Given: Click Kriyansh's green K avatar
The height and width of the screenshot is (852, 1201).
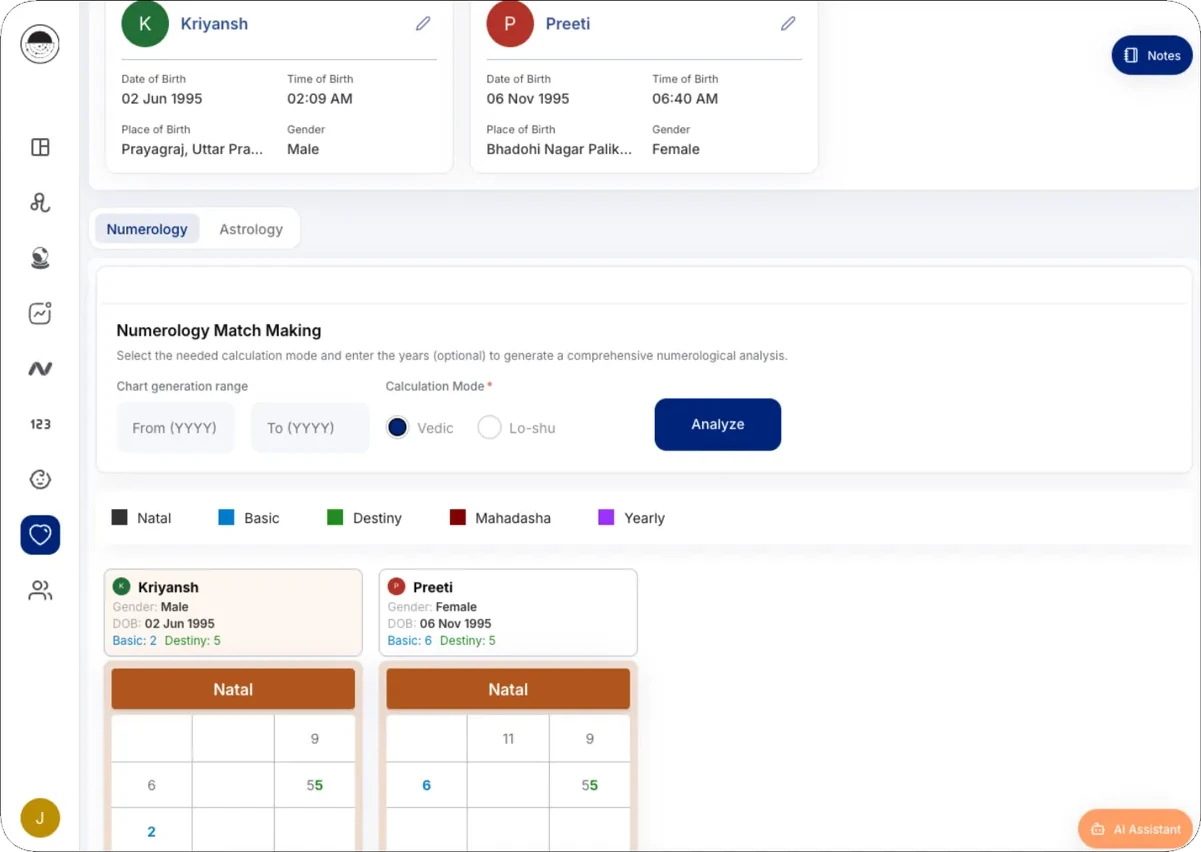Looking at the screenshot, I should pyautogui.click(x=145, y=24).
